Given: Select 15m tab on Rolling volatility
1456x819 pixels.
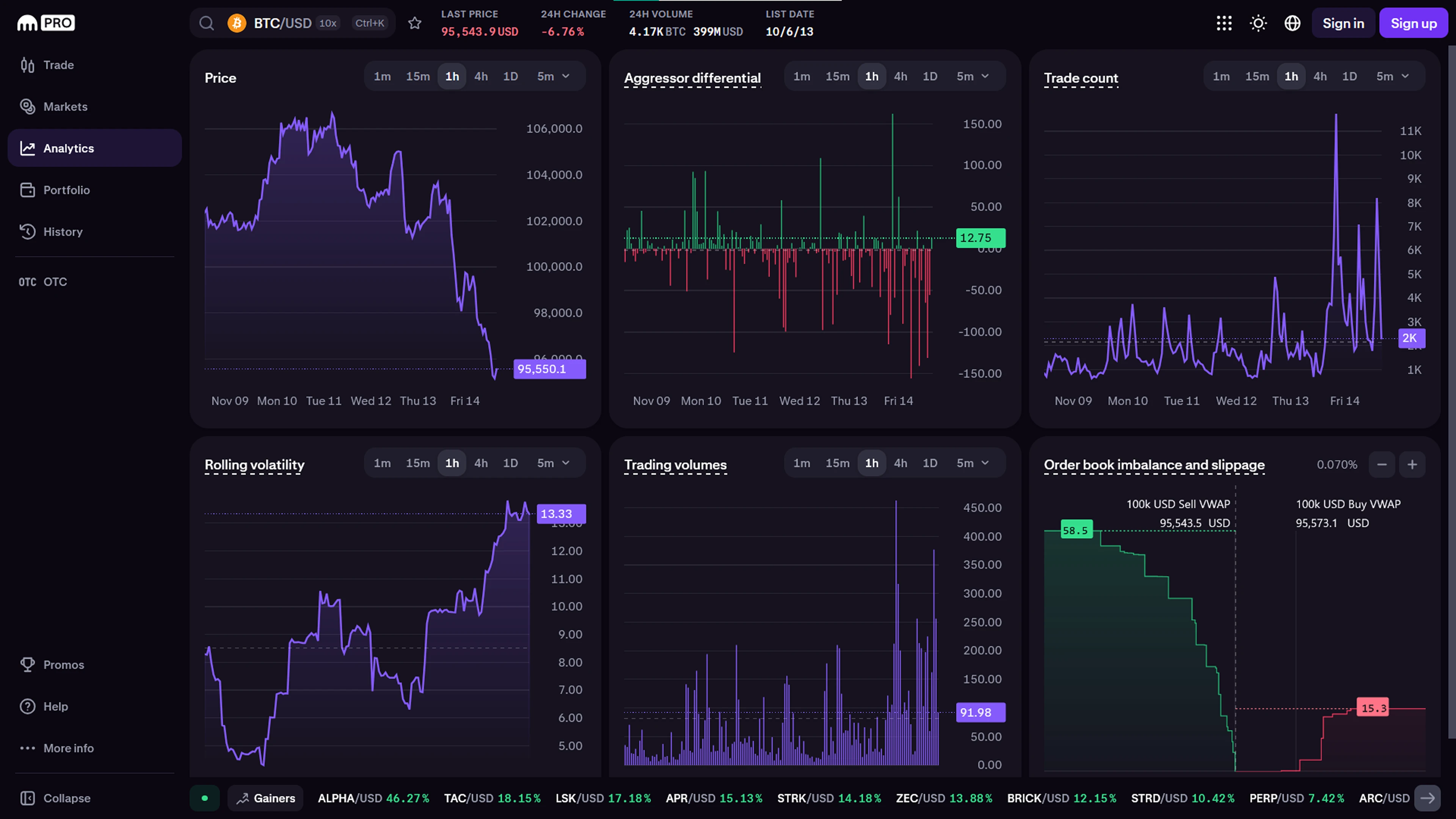Looking at the screenshot, I should point(418,463).
